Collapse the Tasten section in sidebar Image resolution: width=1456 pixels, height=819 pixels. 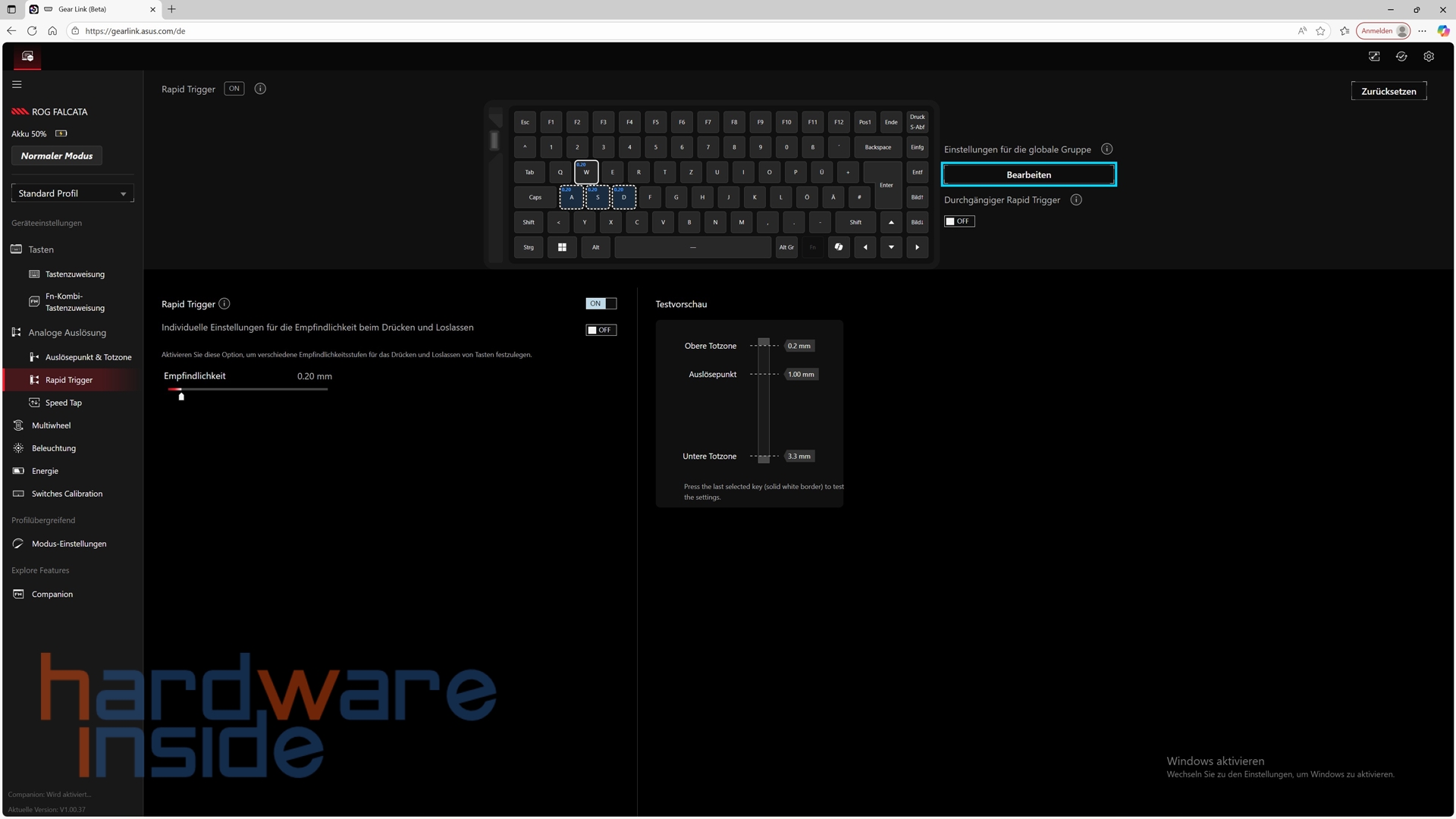(x=41, y=249)
